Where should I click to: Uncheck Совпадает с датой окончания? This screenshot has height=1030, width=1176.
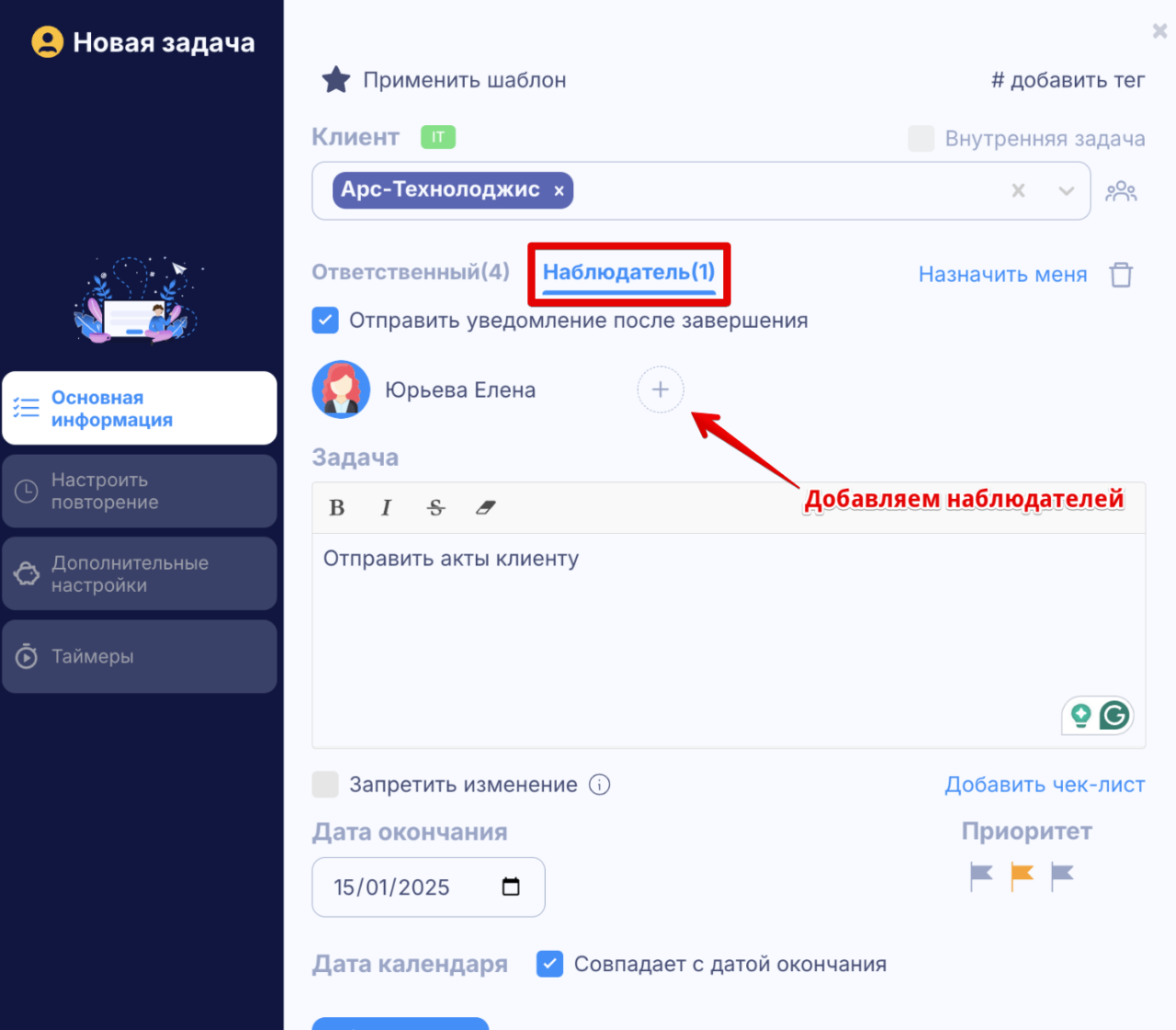[x=549, y=964]
